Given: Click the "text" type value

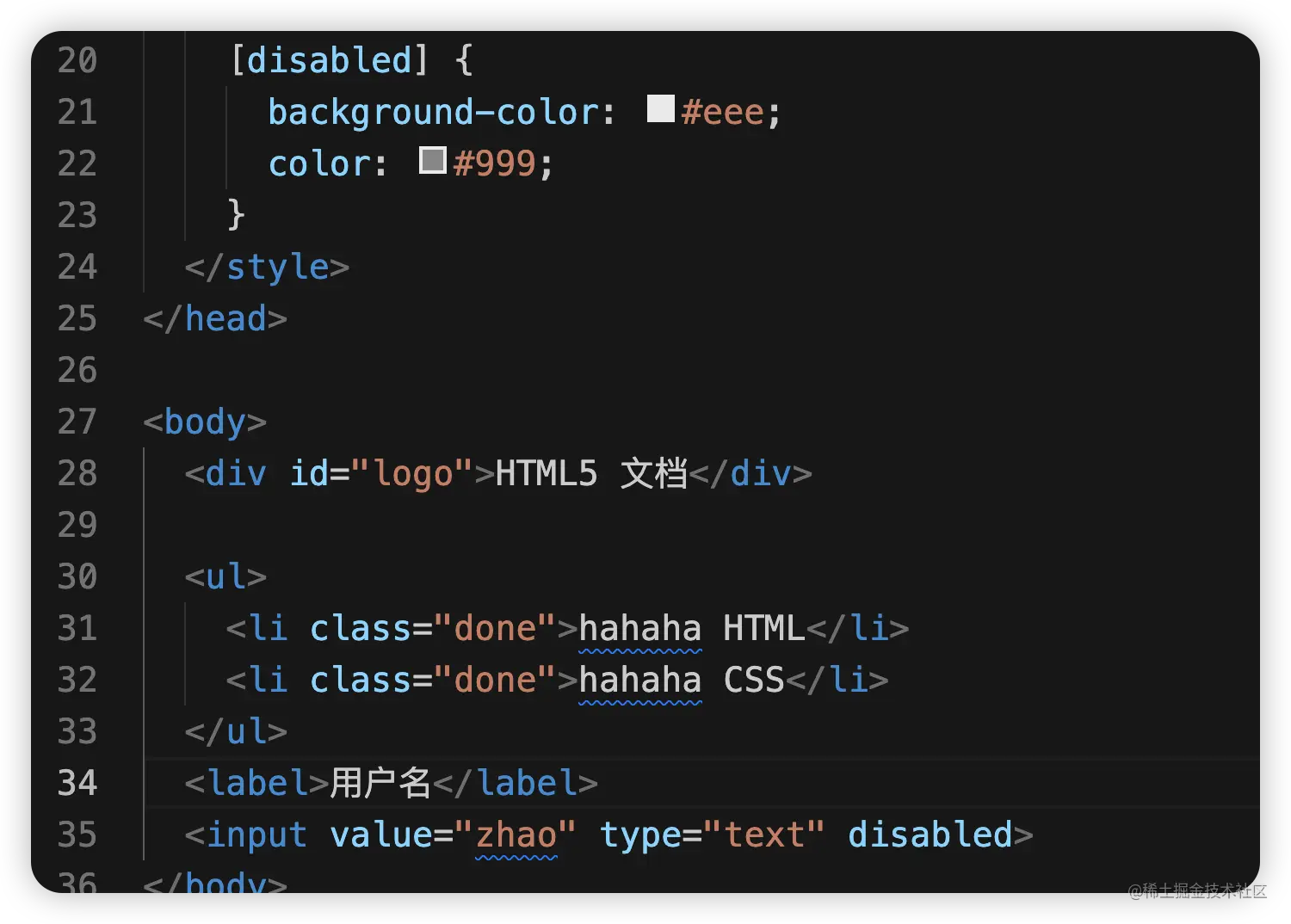Looking at the screenshot, I should pos(764,835).
